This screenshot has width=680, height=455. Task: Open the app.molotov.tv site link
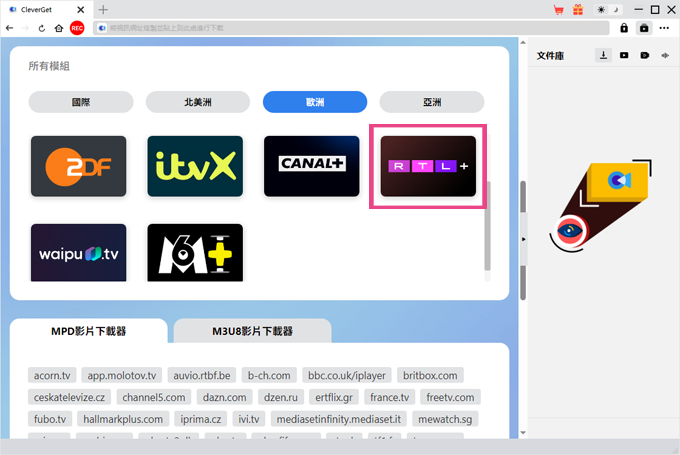pos(122,375)
